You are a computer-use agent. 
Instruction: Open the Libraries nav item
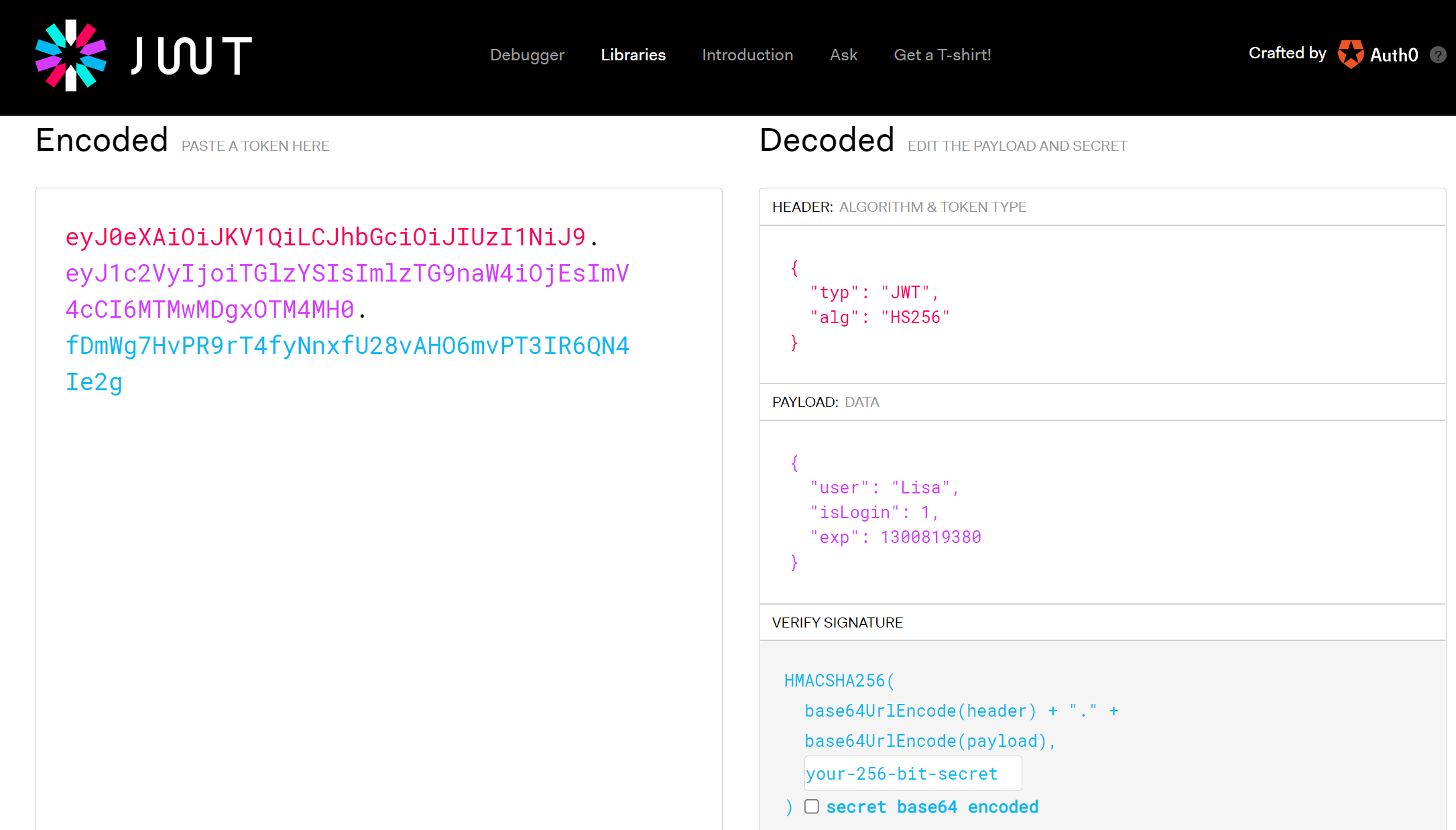coord(633,55)
